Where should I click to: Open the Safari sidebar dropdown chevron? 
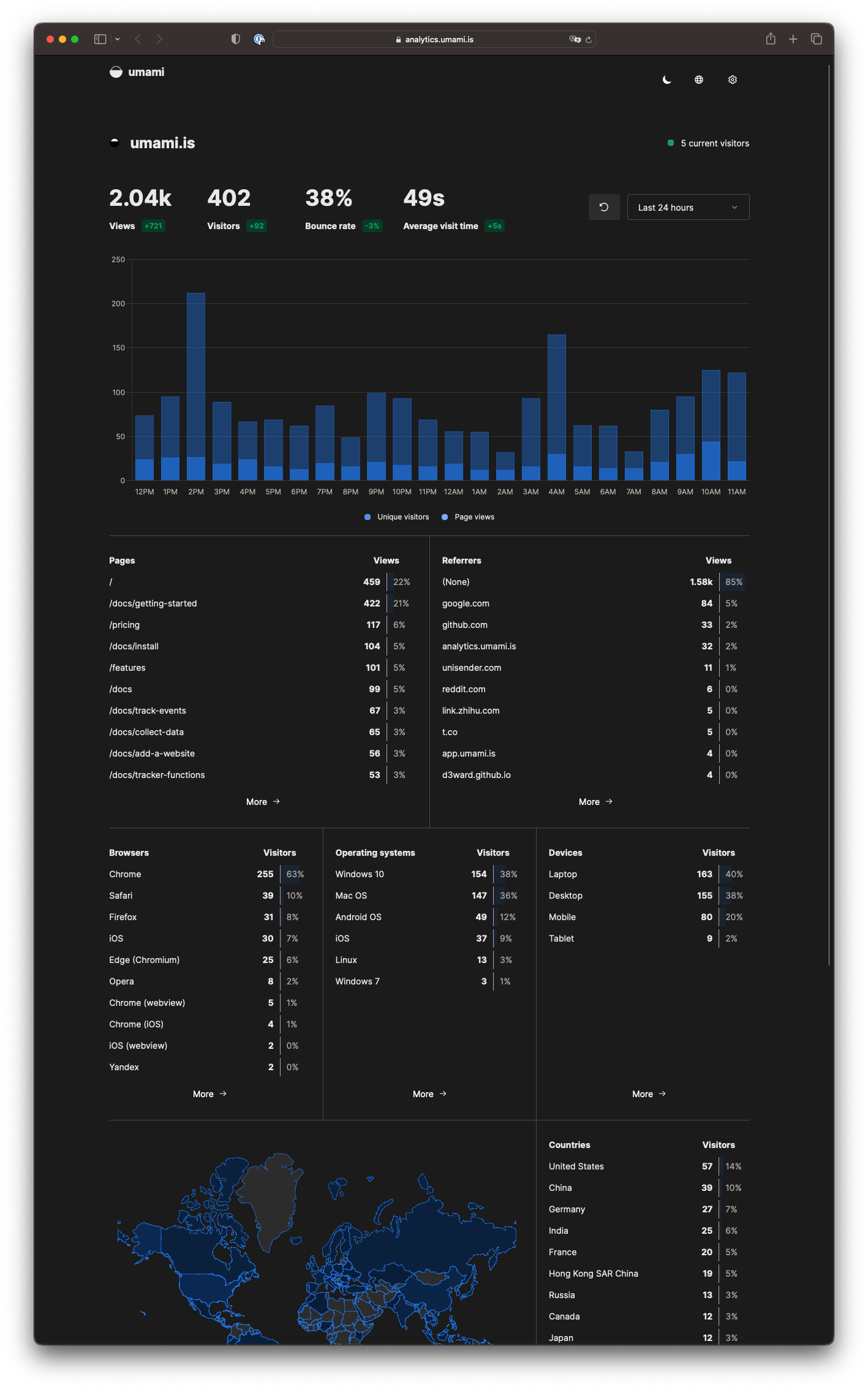tap(117, 39)
